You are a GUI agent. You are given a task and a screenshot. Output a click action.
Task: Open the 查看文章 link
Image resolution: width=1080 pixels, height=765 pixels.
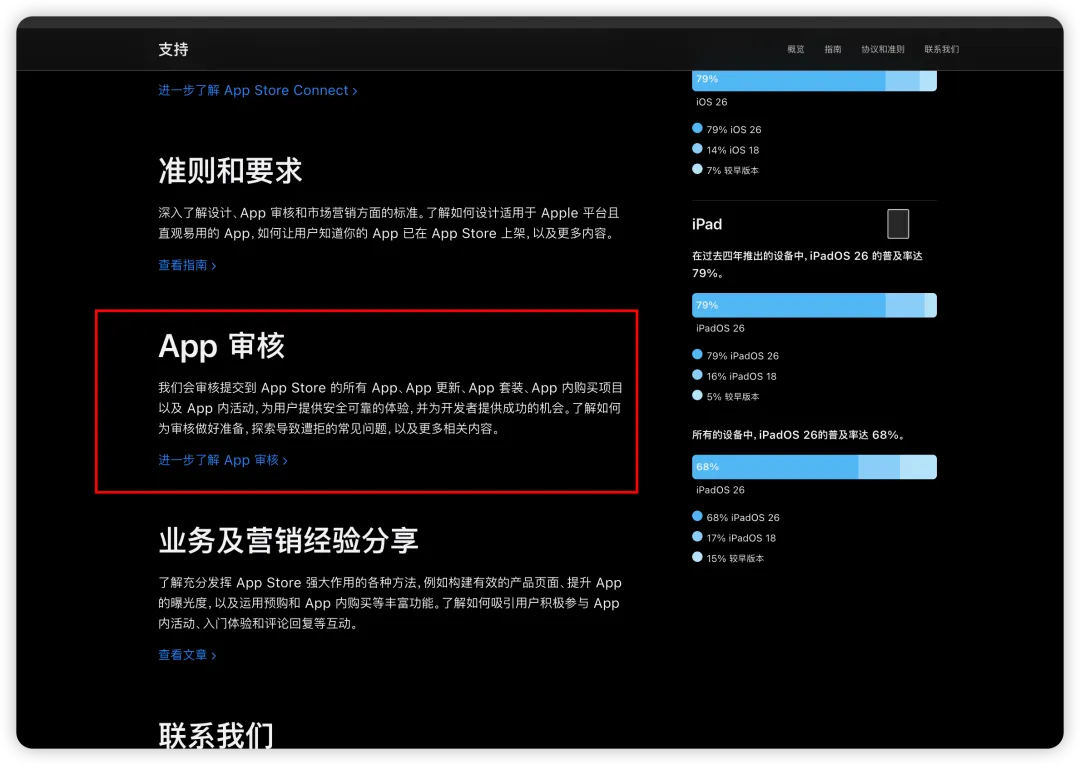coord(187,655)
